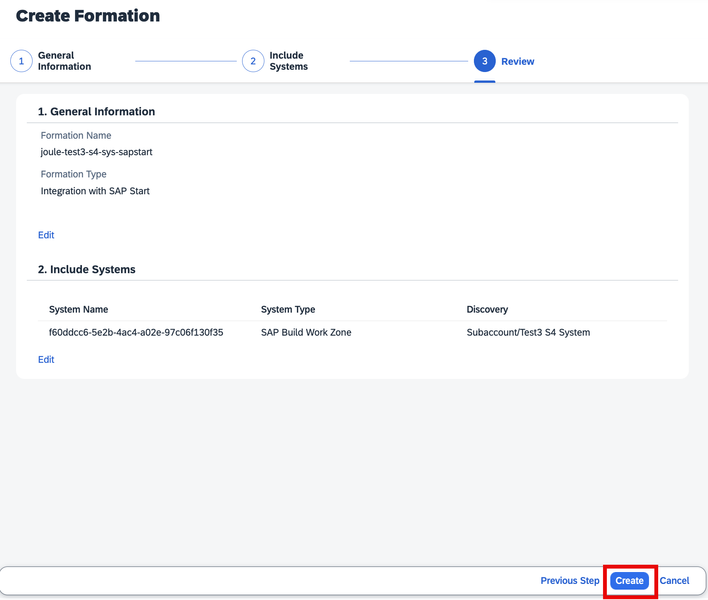This screenshot has height=600, width=708.
Task: Edit the General Information section
Action: coord(46,235)
